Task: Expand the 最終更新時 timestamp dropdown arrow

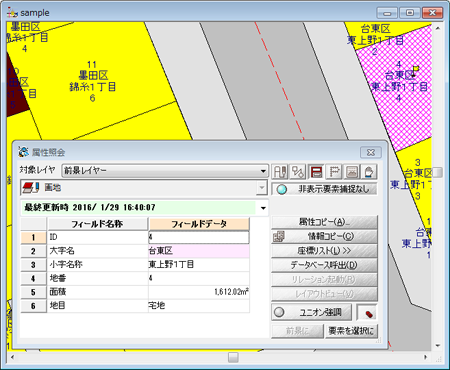Action: point(263,208)
